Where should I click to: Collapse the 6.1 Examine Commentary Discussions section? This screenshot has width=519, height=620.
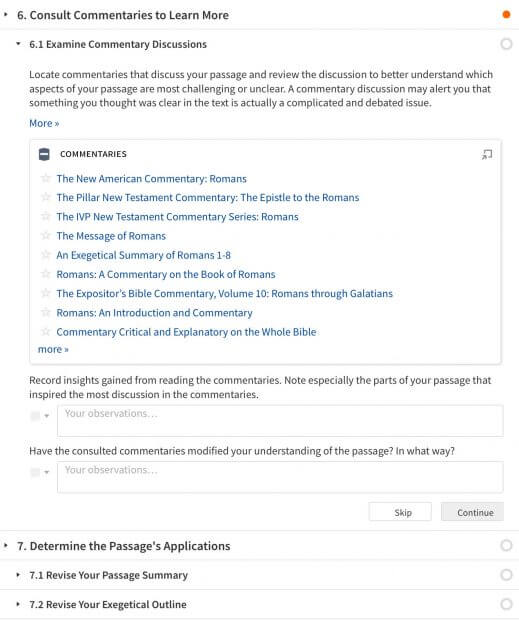[18, 44]
